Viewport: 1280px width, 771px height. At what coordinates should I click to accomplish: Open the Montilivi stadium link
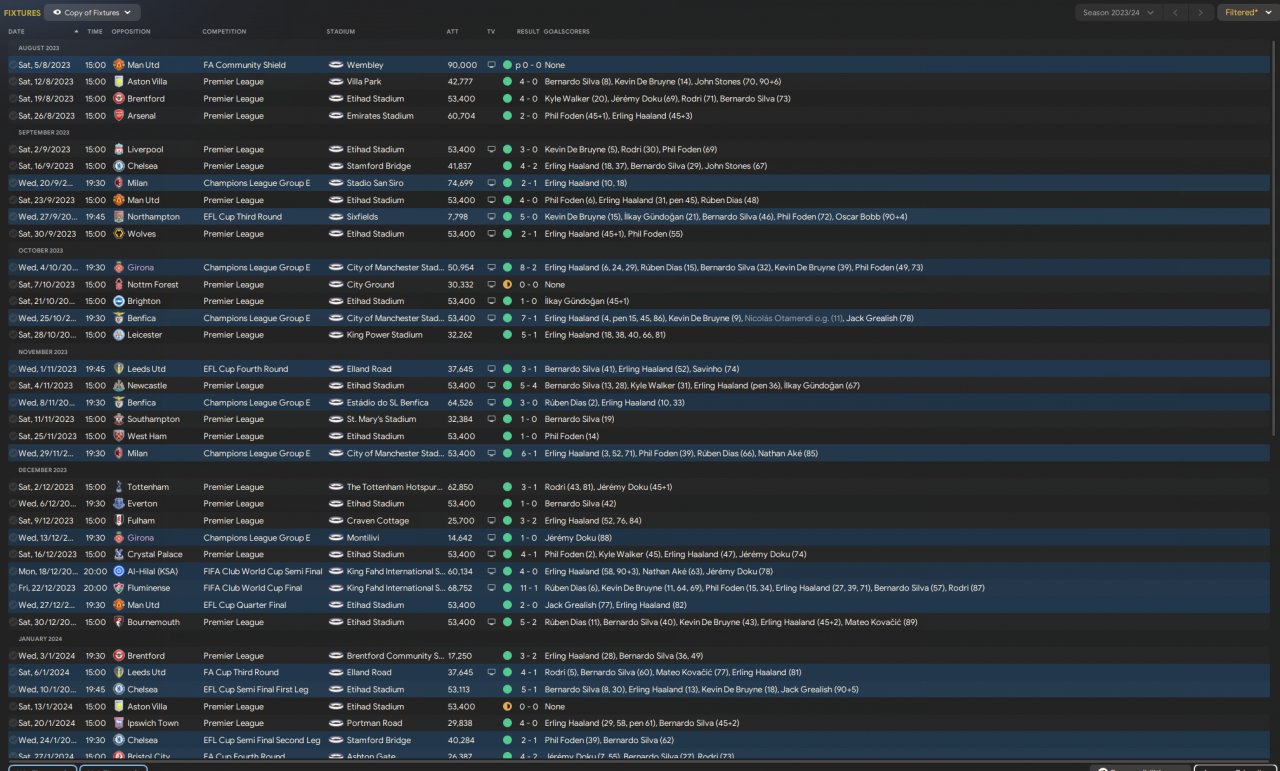(x=362, y=538)
